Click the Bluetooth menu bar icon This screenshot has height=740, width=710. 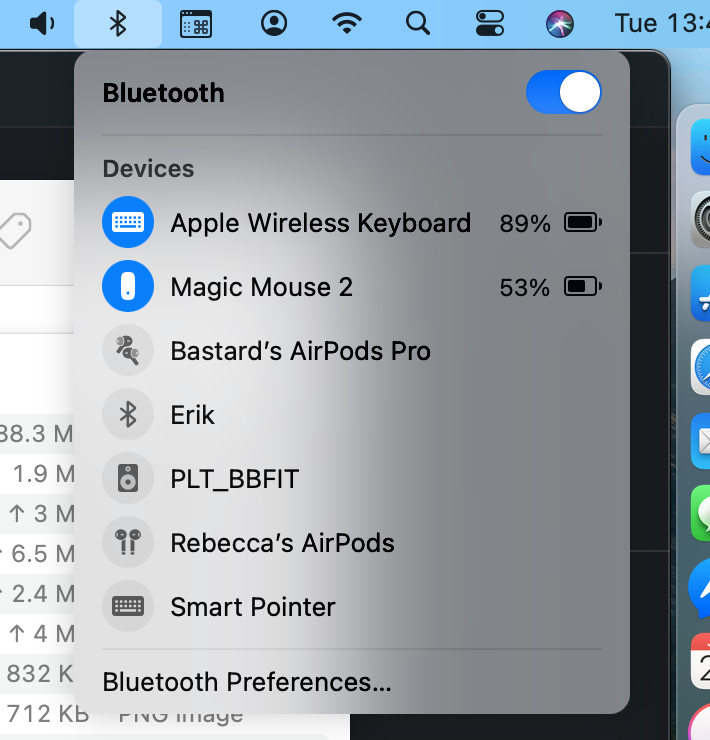pyautogui.click(x=118, y=24)
